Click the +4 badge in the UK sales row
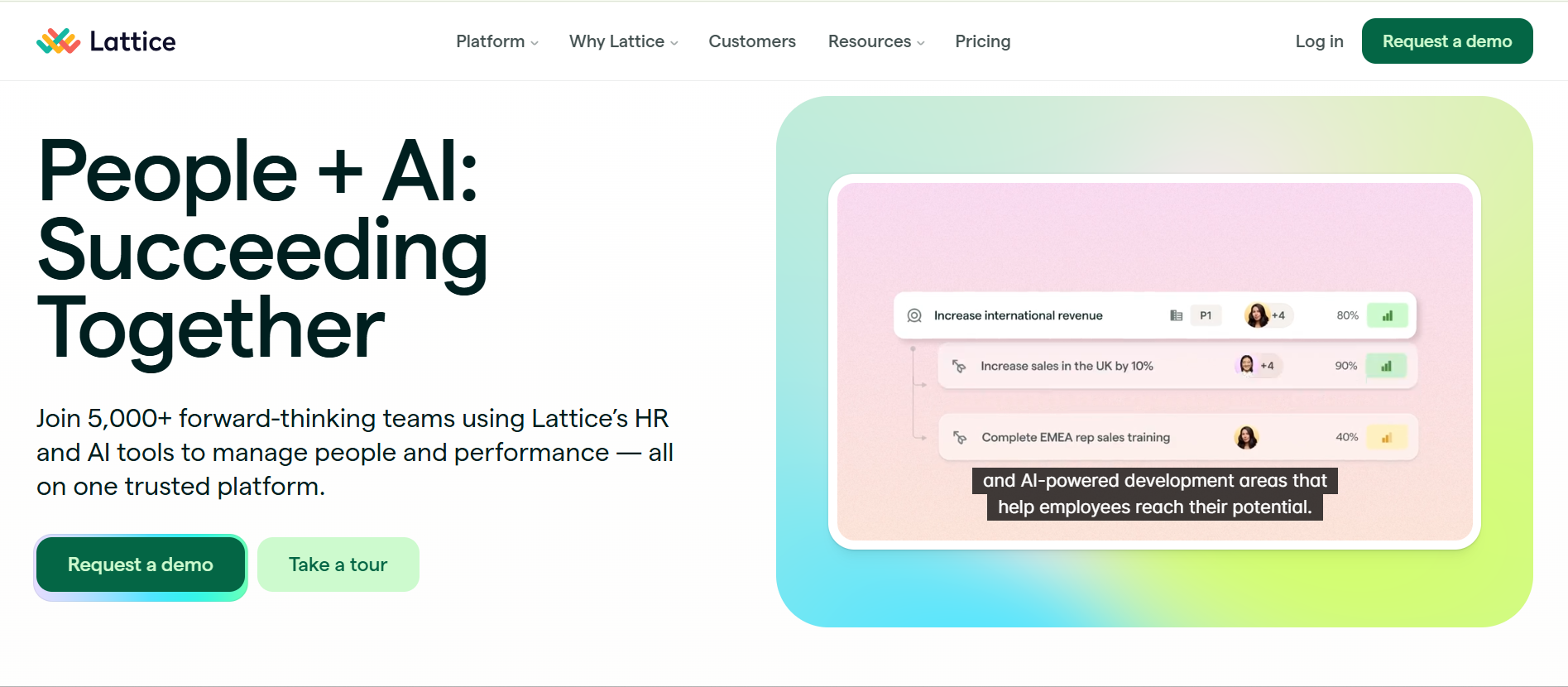This screenshot has height=687, width=1568. tap(1267, 366)
